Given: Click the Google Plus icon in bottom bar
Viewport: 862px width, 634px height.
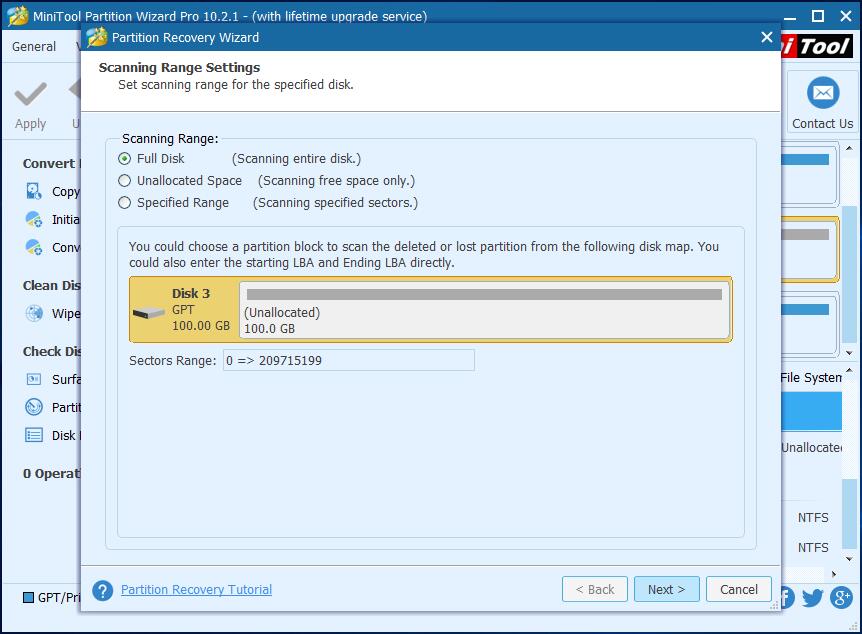Looking at the screenshot, I should (x=841, y=597).
